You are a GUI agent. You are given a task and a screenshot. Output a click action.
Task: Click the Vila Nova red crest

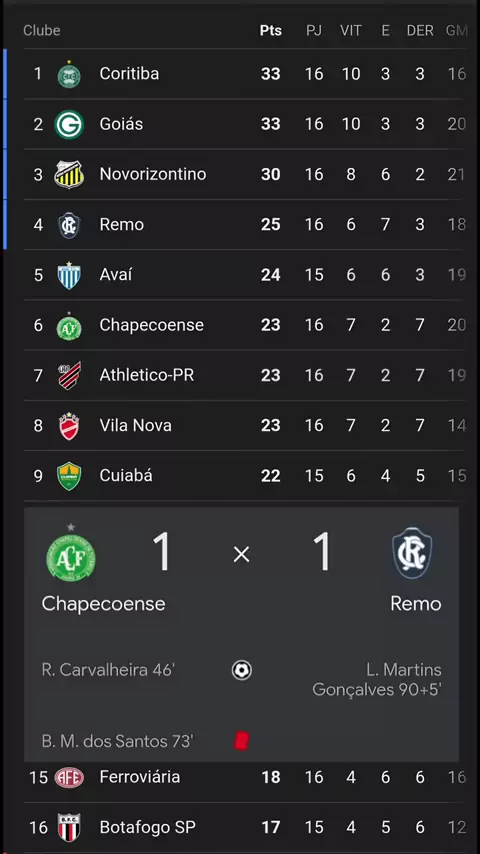point(69,426)
